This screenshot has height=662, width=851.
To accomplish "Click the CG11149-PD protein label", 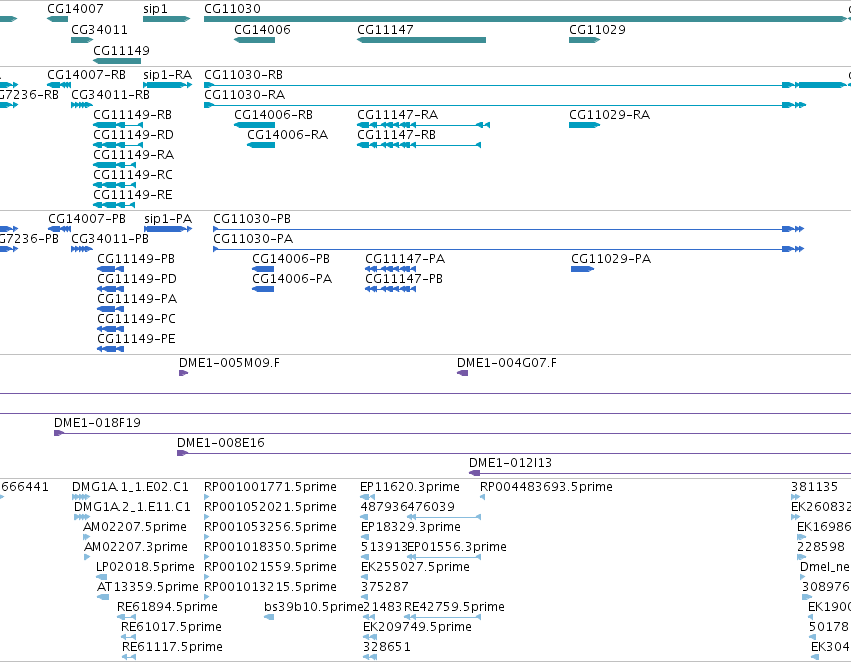I will (x=137, y=279).
